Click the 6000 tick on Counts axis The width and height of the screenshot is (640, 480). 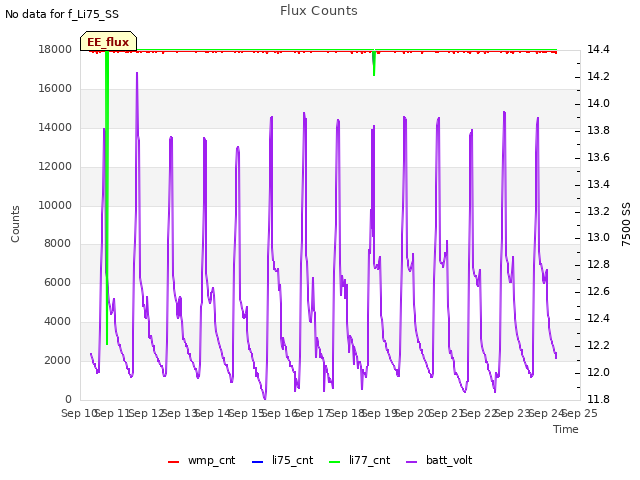point(58,282)
